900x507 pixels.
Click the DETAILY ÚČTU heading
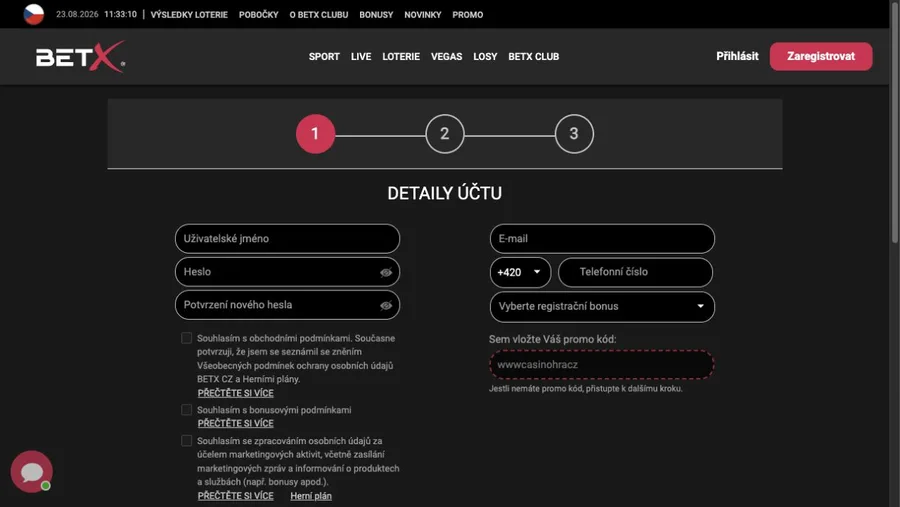click(x=445, y=193)
